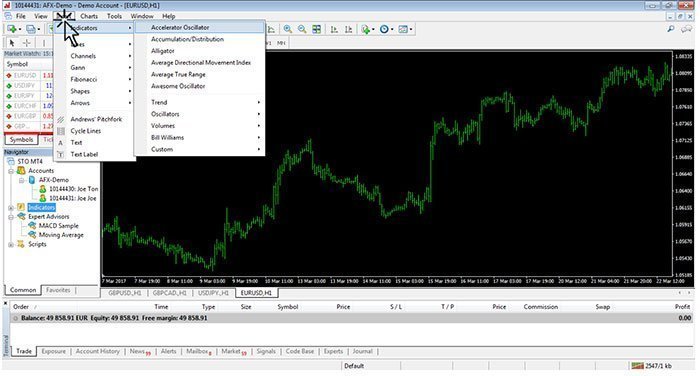Open the Trend indicators submenu
The height and width of the screenshot is (376, 700).
pyautogui.click(x=199, y=102)
